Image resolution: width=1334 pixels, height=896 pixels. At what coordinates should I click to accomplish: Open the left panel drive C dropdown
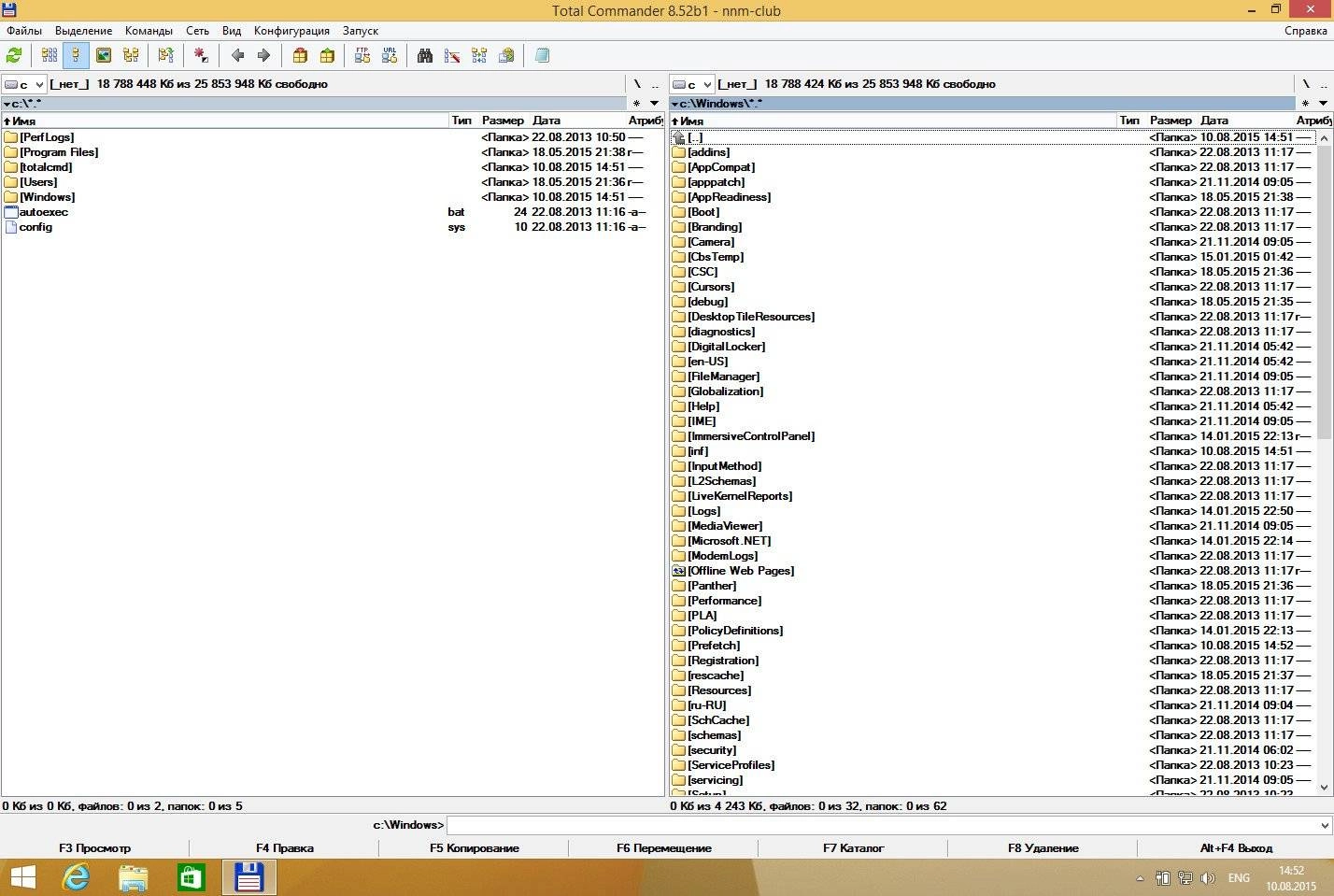point(24,84)
